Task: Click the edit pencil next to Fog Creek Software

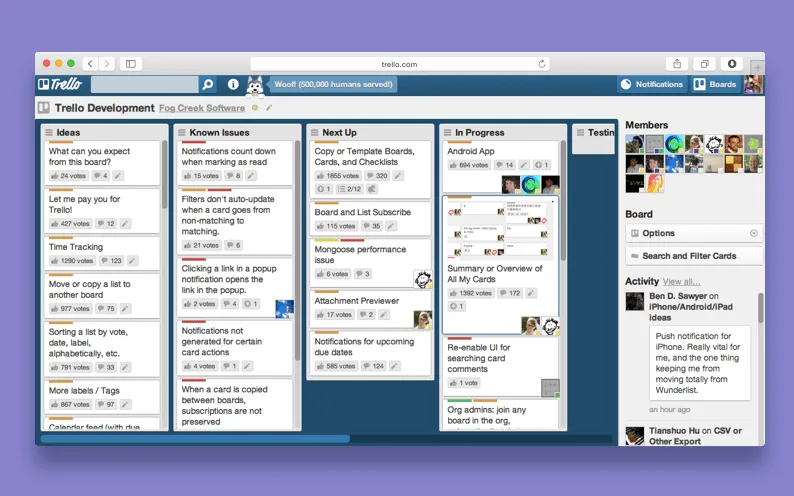Action: tap(269, 108)
